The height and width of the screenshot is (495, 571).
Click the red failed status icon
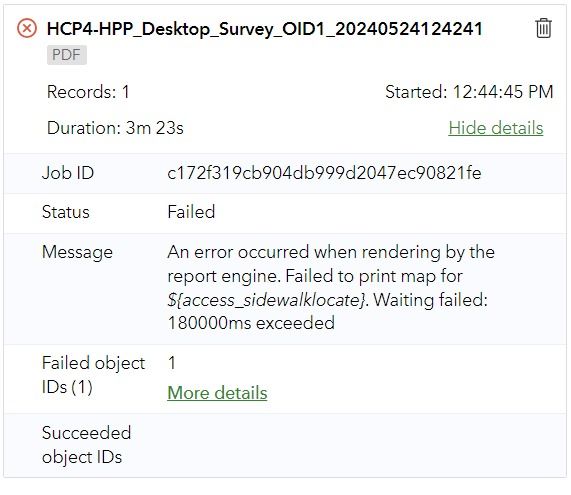click(x=27, y=28)
